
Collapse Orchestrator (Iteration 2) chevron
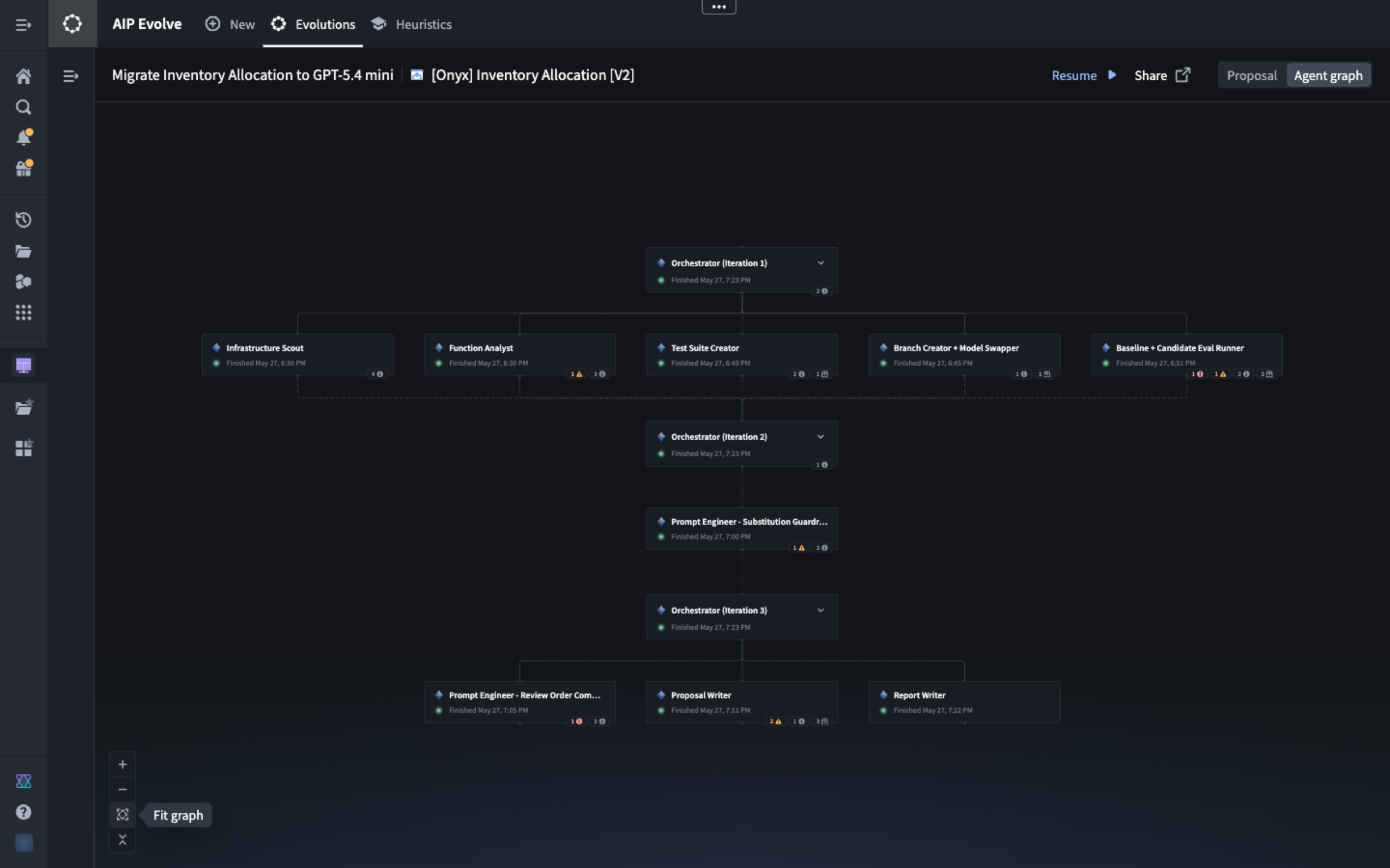[820, 437]
